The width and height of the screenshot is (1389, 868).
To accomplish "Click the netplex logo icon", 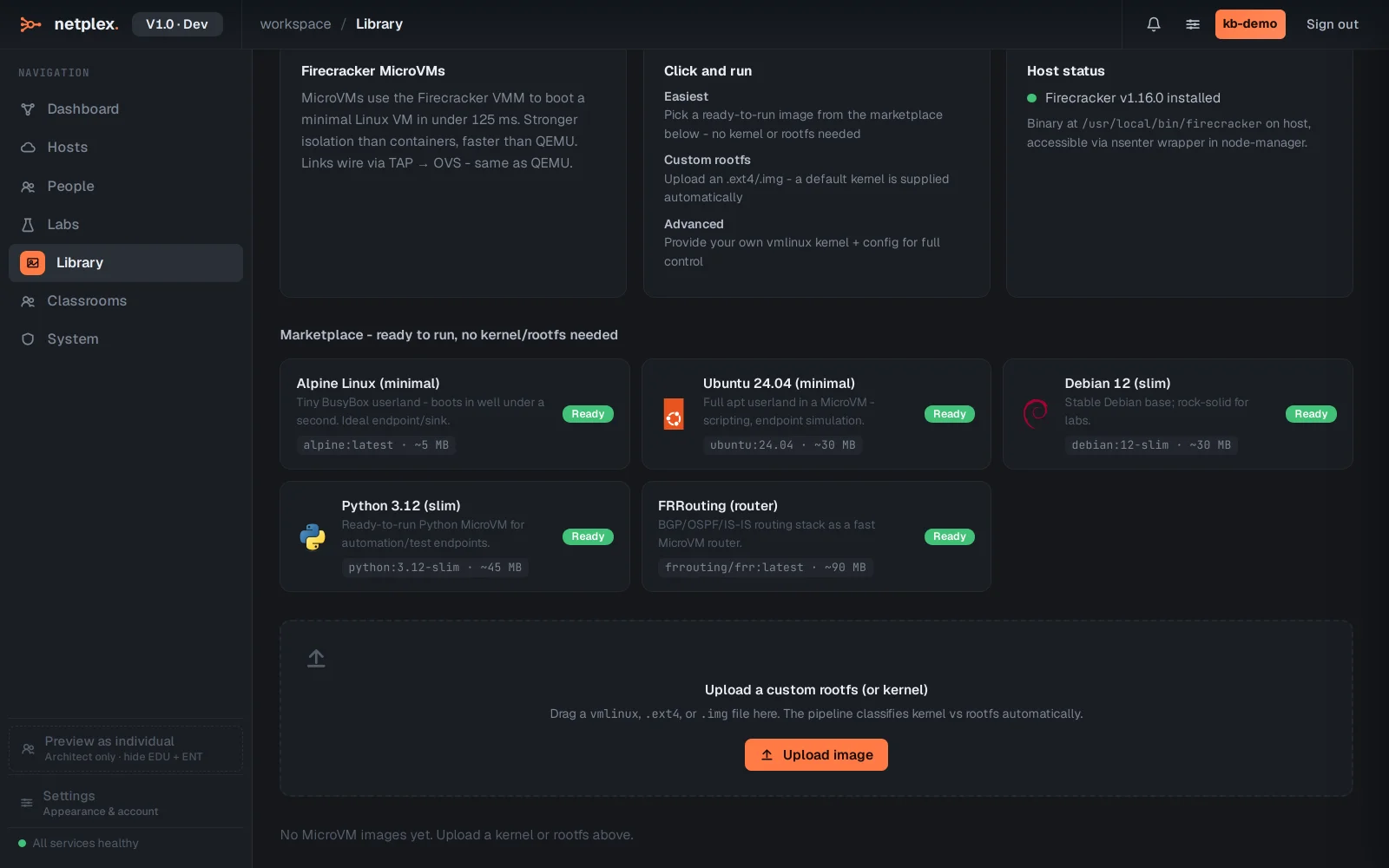I will (x=30, y=24).
